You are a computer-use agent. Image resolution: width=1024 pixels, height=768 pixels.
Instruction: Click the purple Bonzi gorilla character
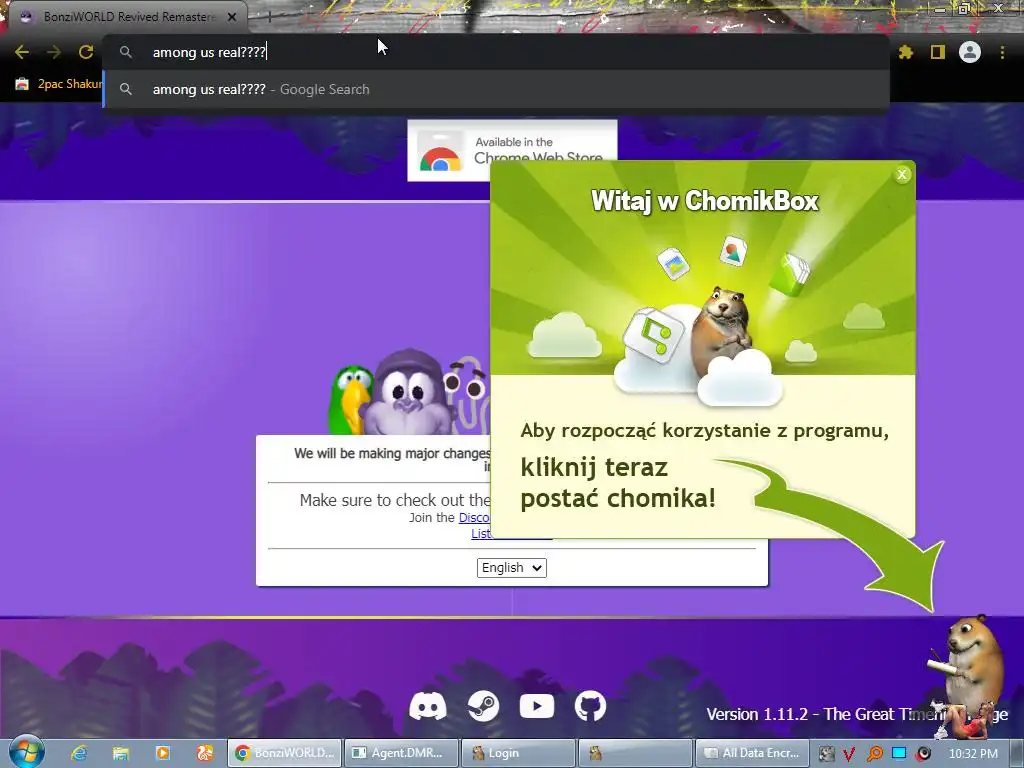click(408, 393)
